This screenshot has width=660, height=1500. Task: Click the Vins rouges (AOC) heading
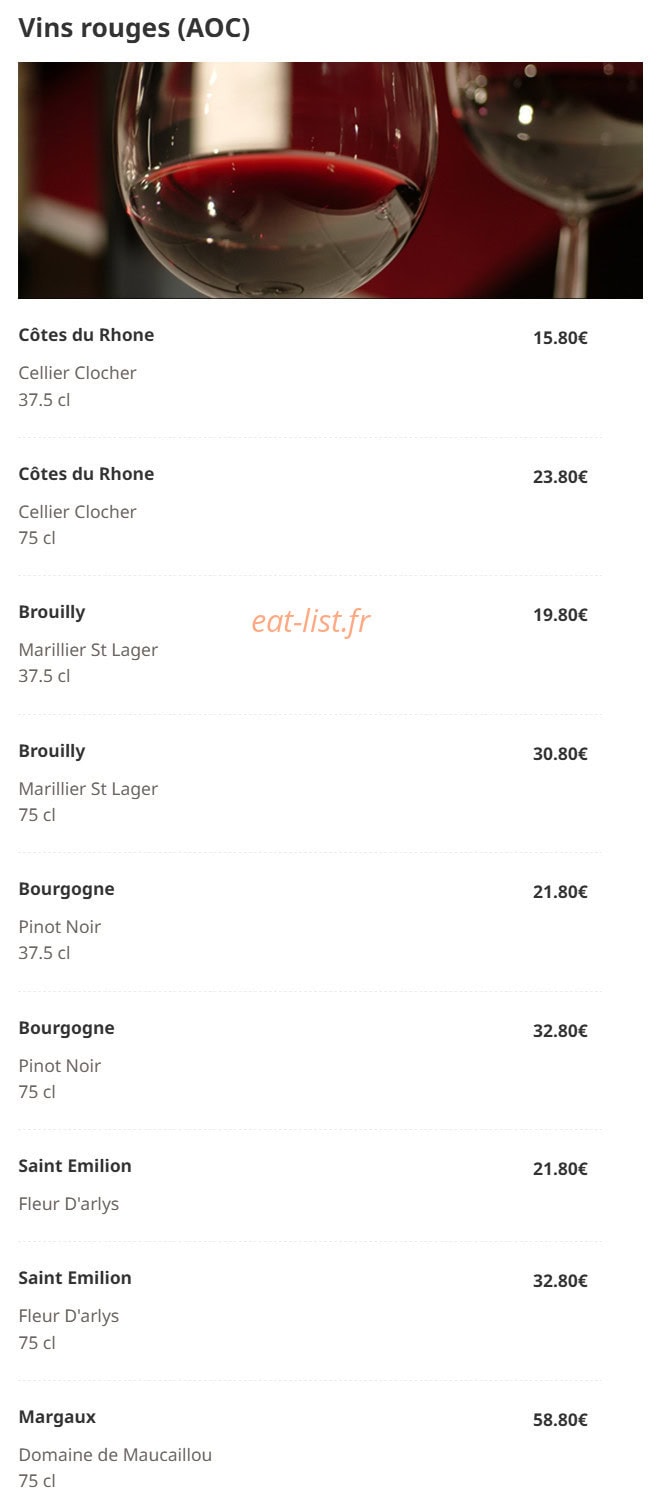point(134,28)
